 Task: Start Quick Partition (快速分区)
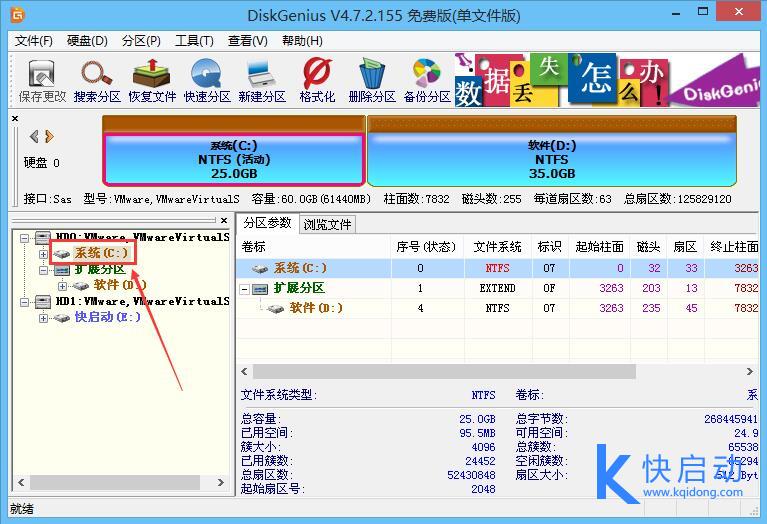pyautogui.click(x=207, y=81)
